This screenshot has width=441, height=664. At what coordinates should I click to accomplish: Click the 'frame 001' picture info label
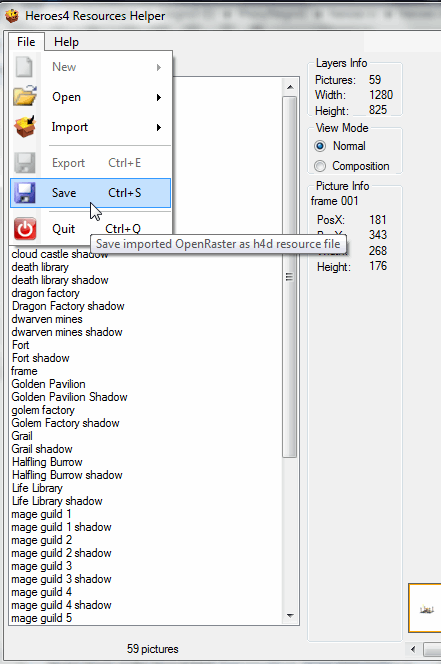coord(334,201)
